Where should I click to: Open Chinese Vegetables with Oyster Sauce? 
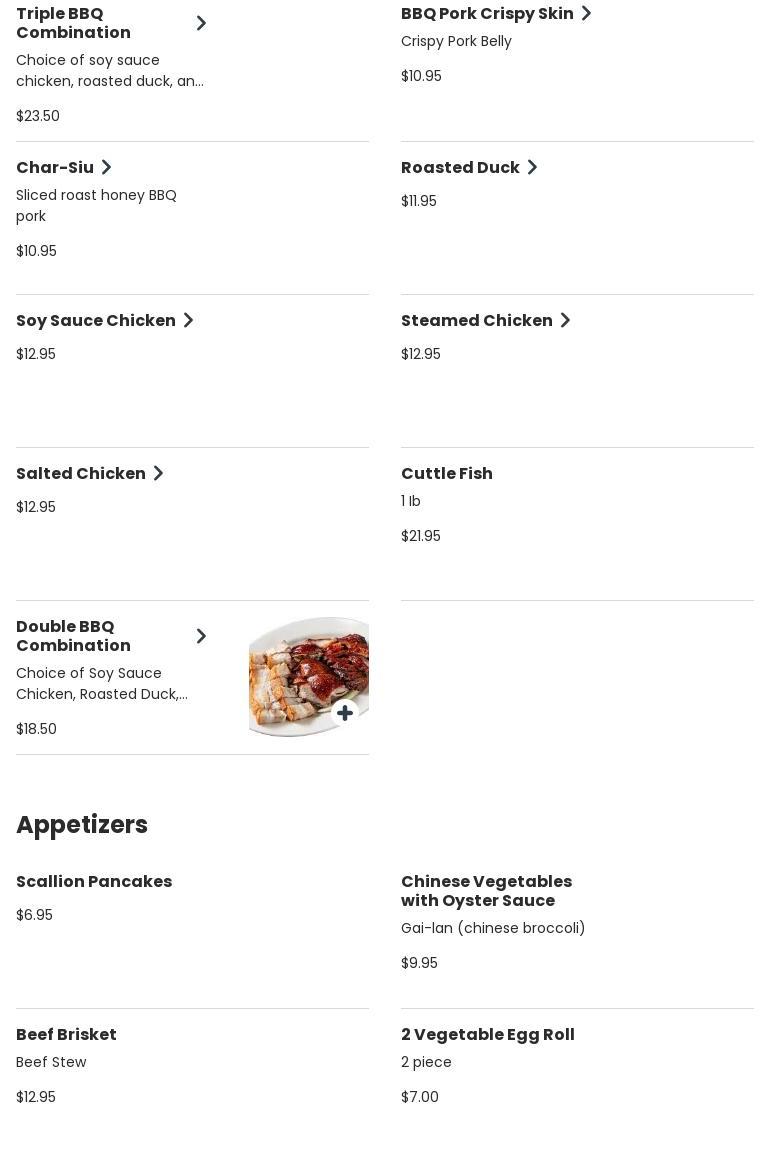486,890
